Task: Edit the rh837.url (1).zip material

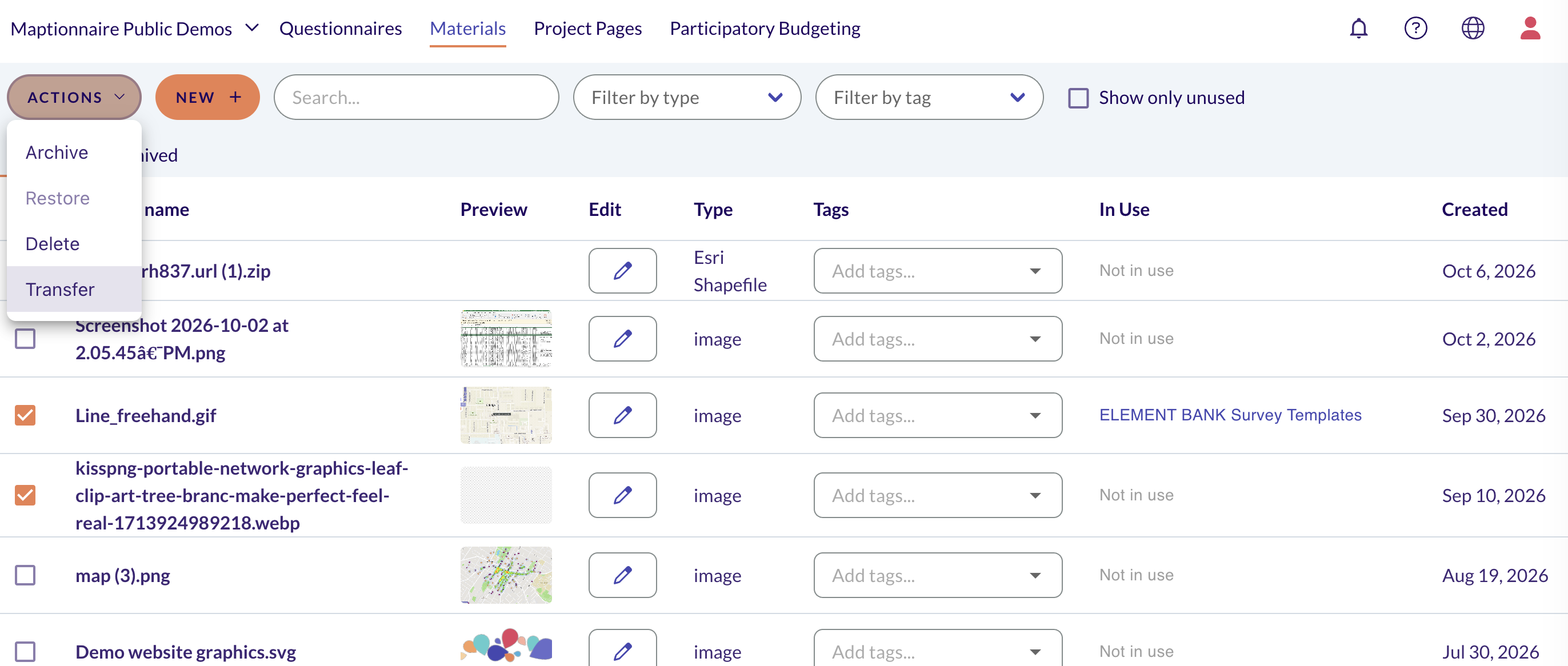Action: point(622,271)
